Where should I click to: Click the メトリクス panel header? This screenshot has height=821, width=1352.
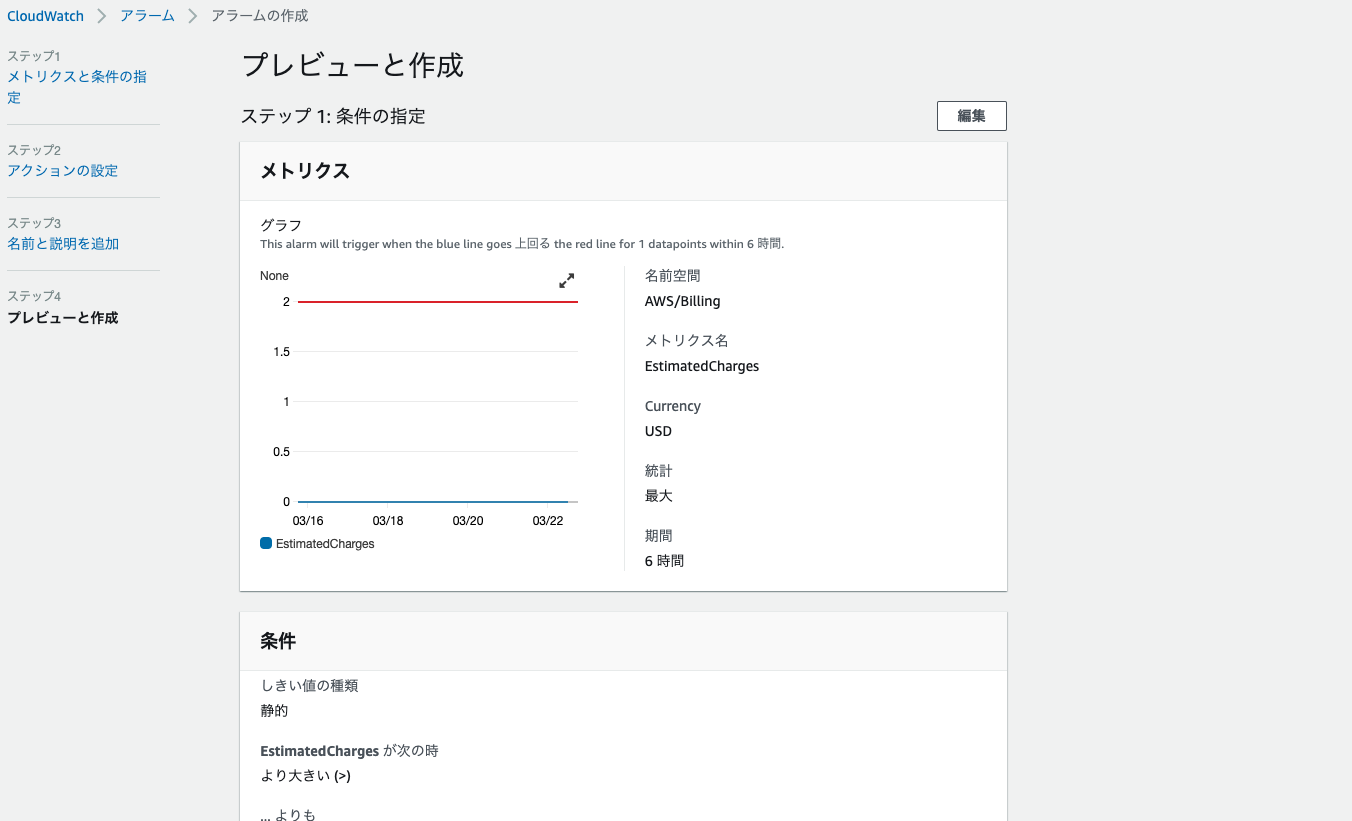pyautogui.click(x=305, y=171)
